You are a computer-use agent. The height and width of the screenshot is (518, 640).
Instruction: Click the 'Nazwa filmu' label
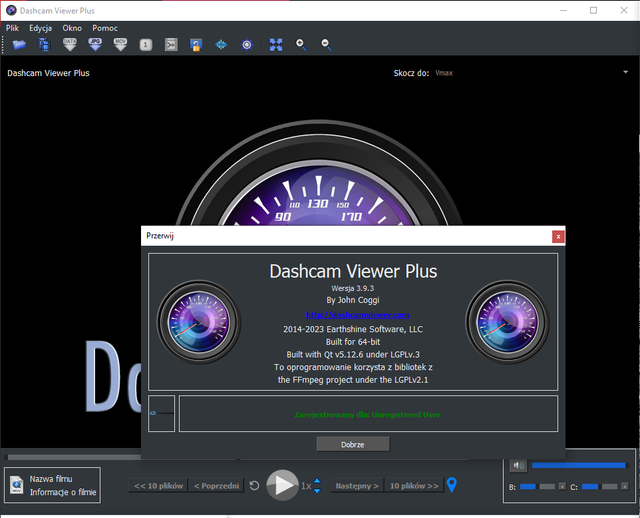tap(51, 479)
